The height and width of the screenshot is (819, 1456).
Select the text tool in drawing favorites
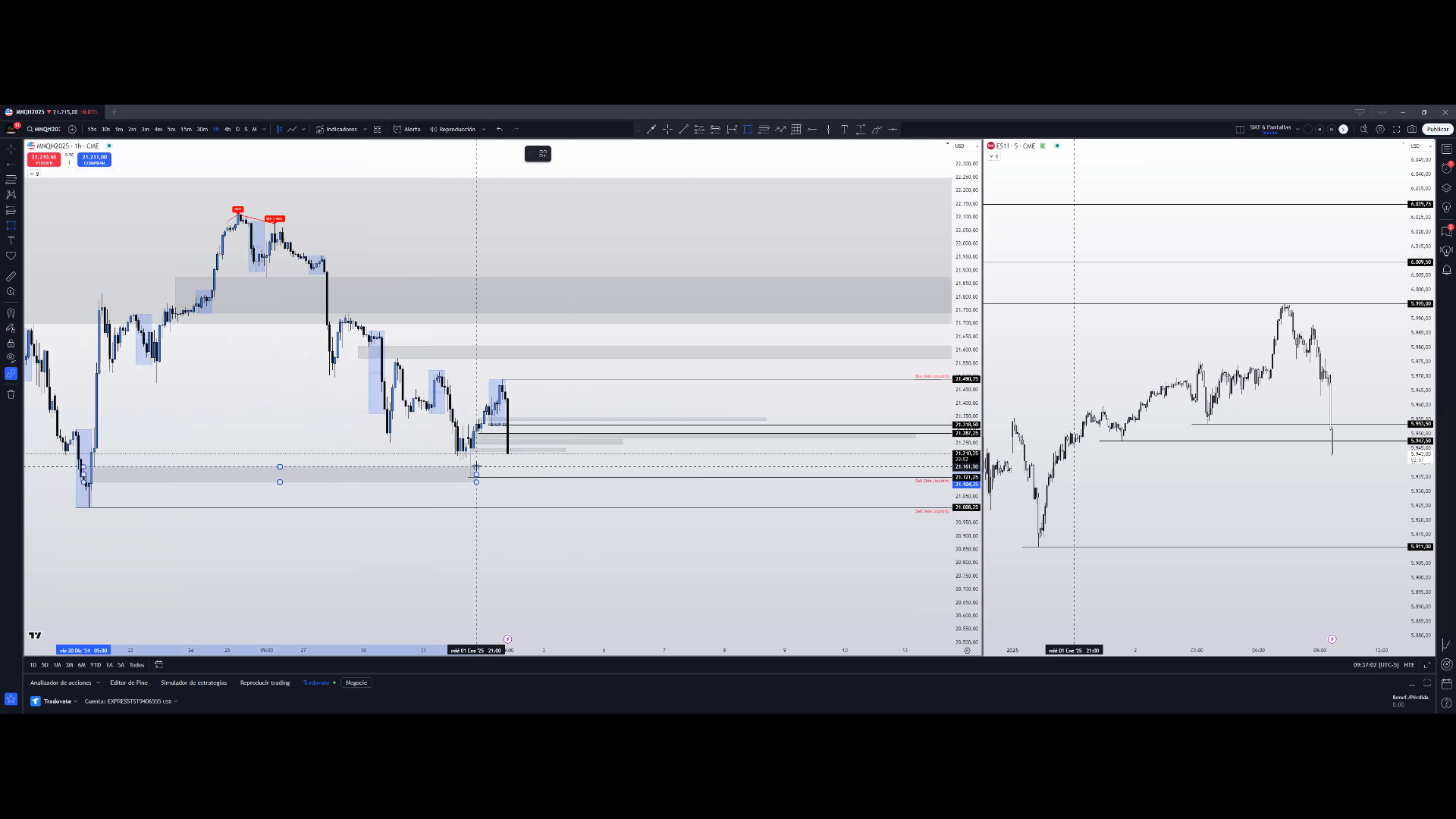pos(844,130)
